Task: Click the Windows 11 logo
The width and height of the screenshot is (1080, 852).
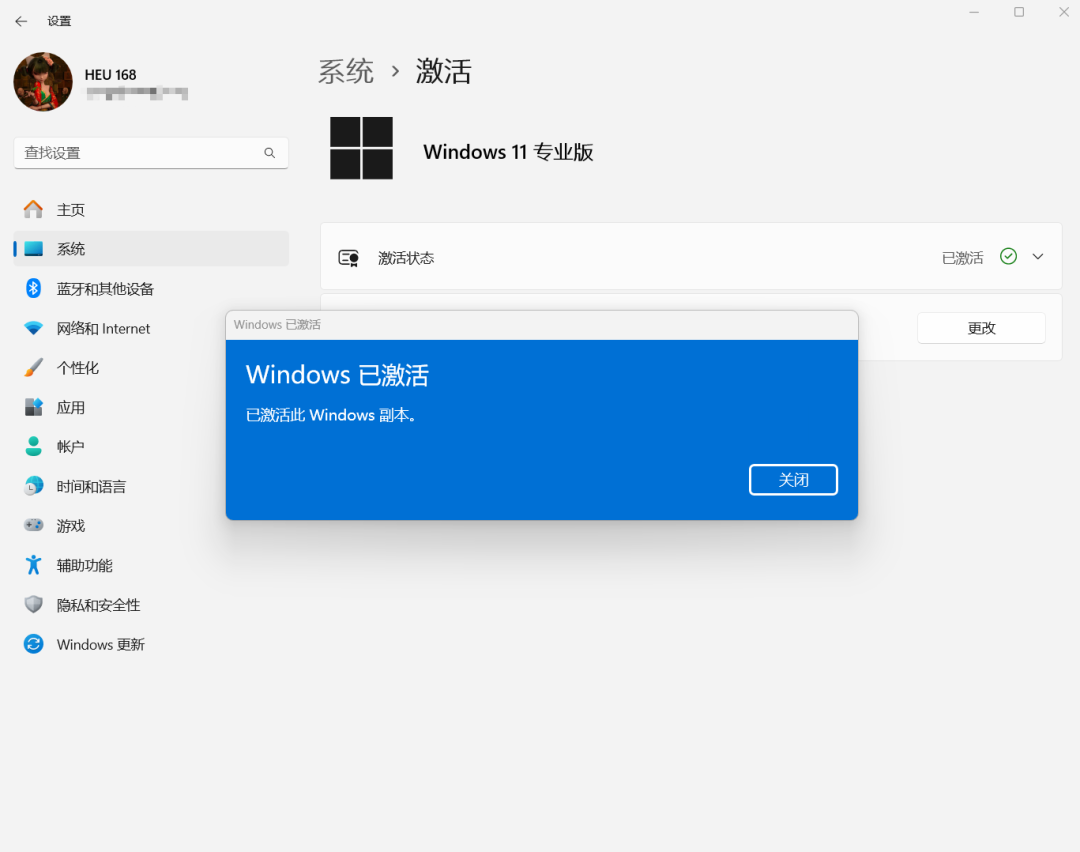Action: coord(361,148)
